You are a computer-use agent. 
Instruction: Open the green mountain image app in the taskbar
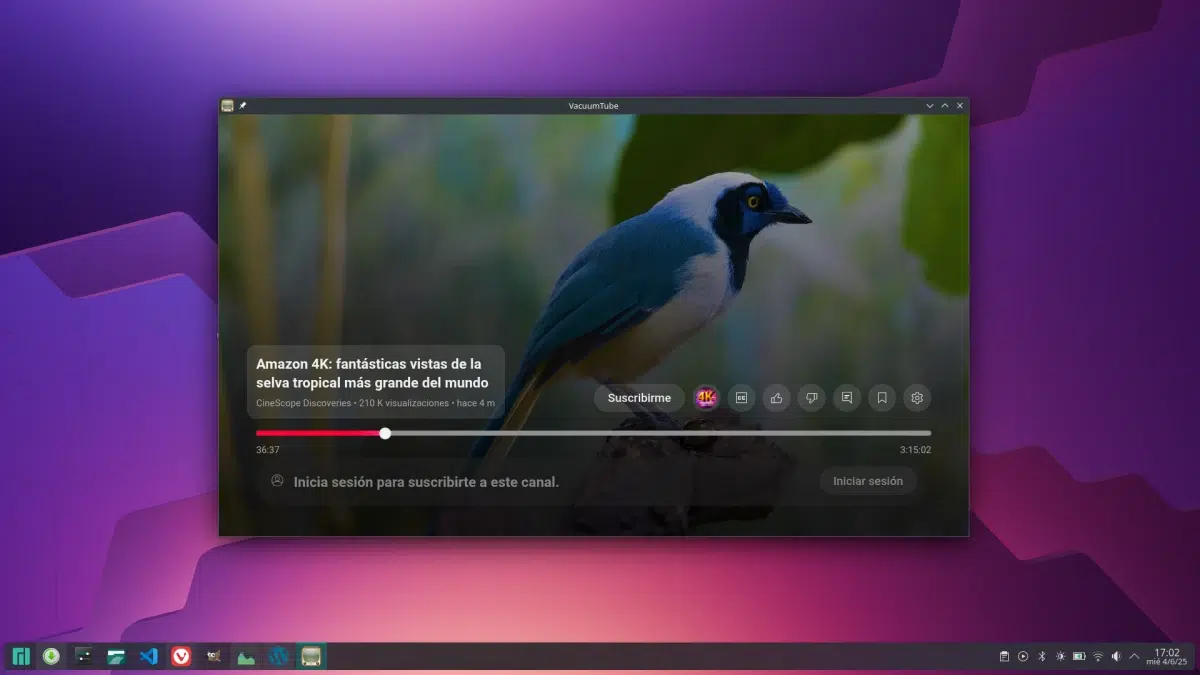(x=246, y=656)
